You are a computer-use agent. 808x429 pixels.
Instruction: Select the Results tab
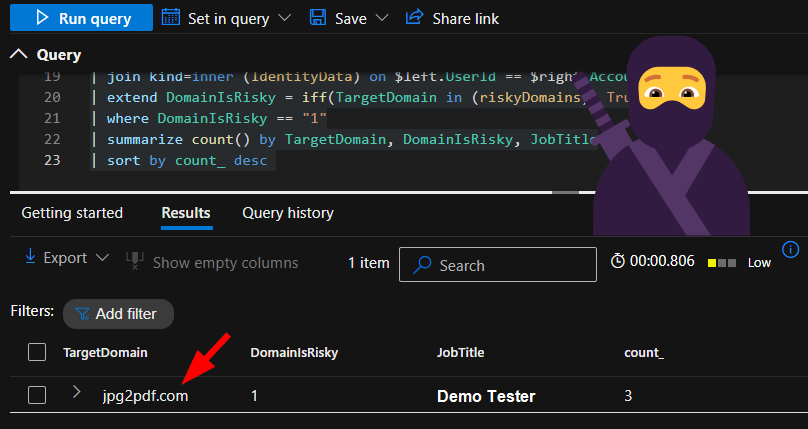pos(186,213)
